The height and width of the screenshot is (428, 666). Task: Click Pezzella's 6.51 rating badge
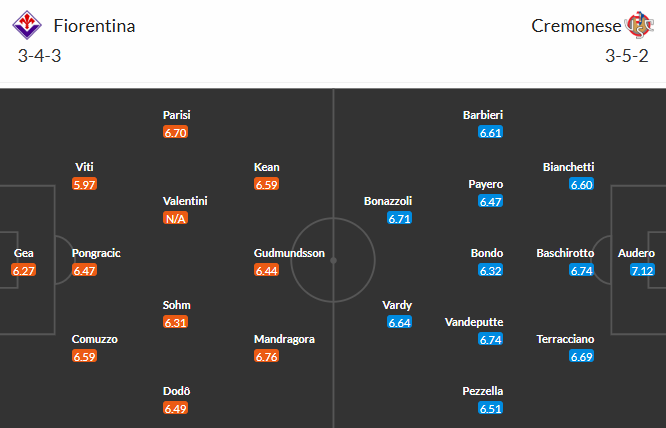tap(490, 408)
